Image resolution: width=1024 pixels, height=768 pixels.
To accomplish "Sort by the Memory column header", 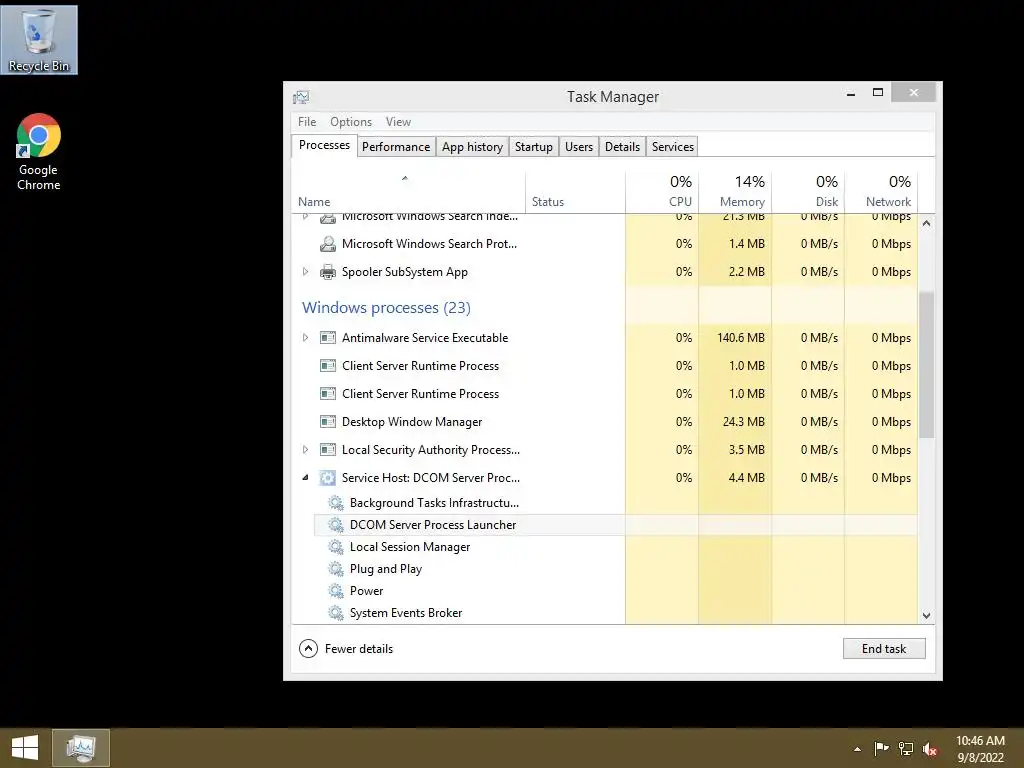I will (x=735, y=191).
